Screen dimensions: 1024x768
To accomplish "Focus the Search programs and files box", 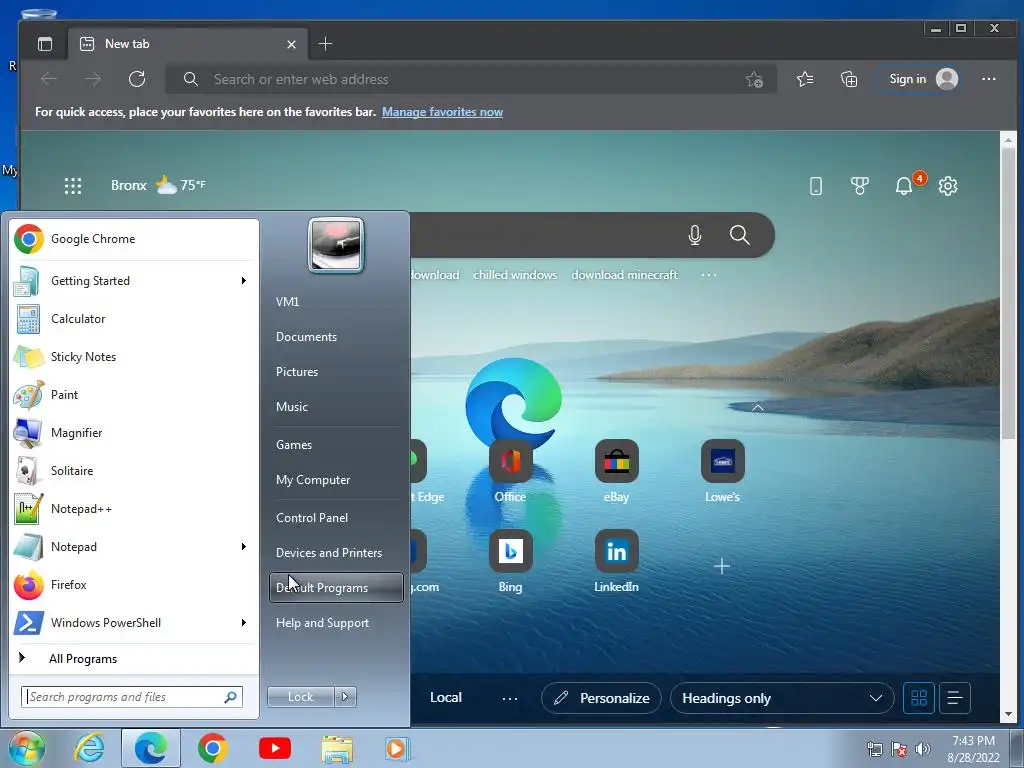I will 132,697.
